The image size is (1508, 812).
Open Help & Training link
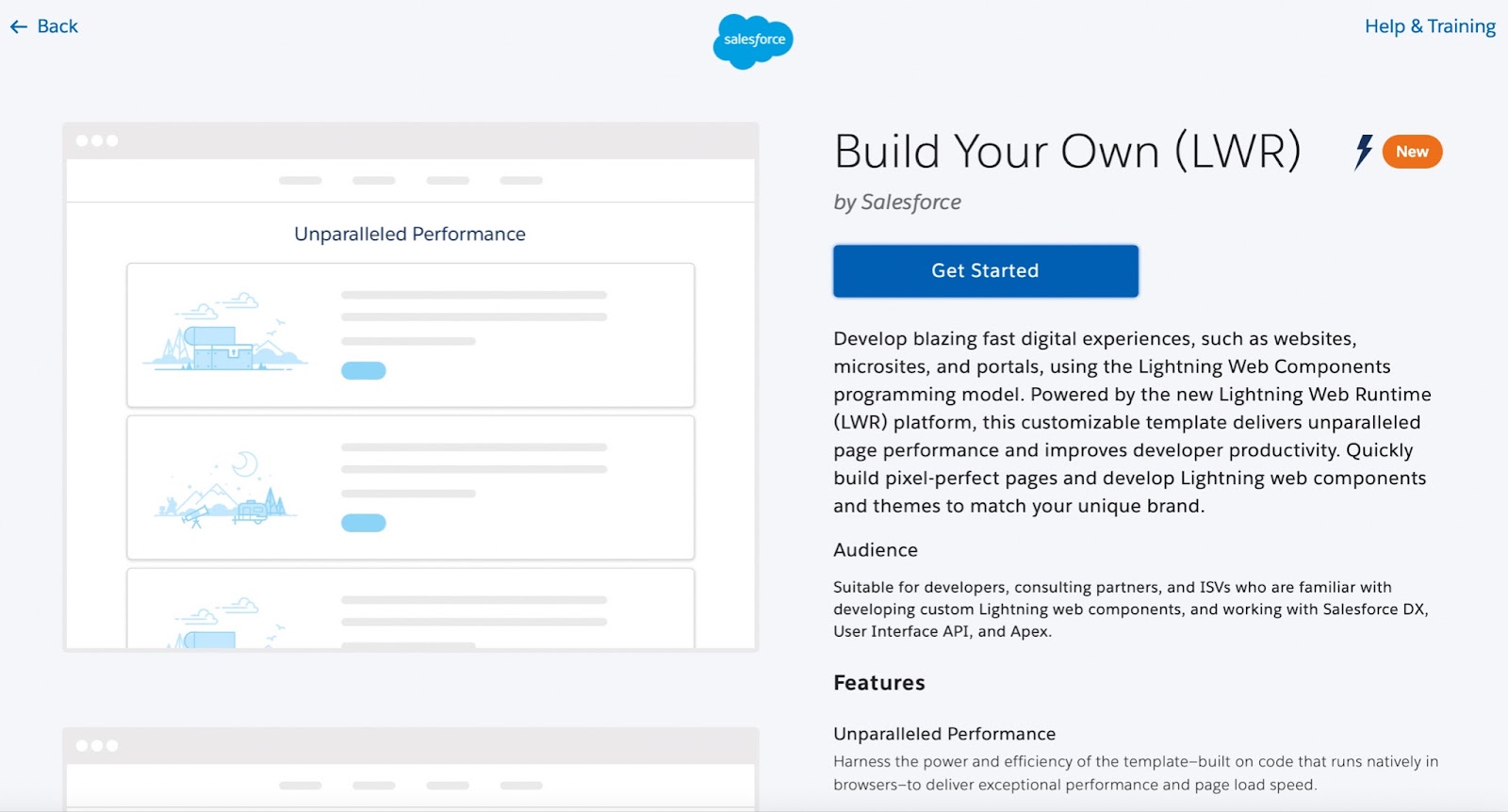(x=1430, y=26)
